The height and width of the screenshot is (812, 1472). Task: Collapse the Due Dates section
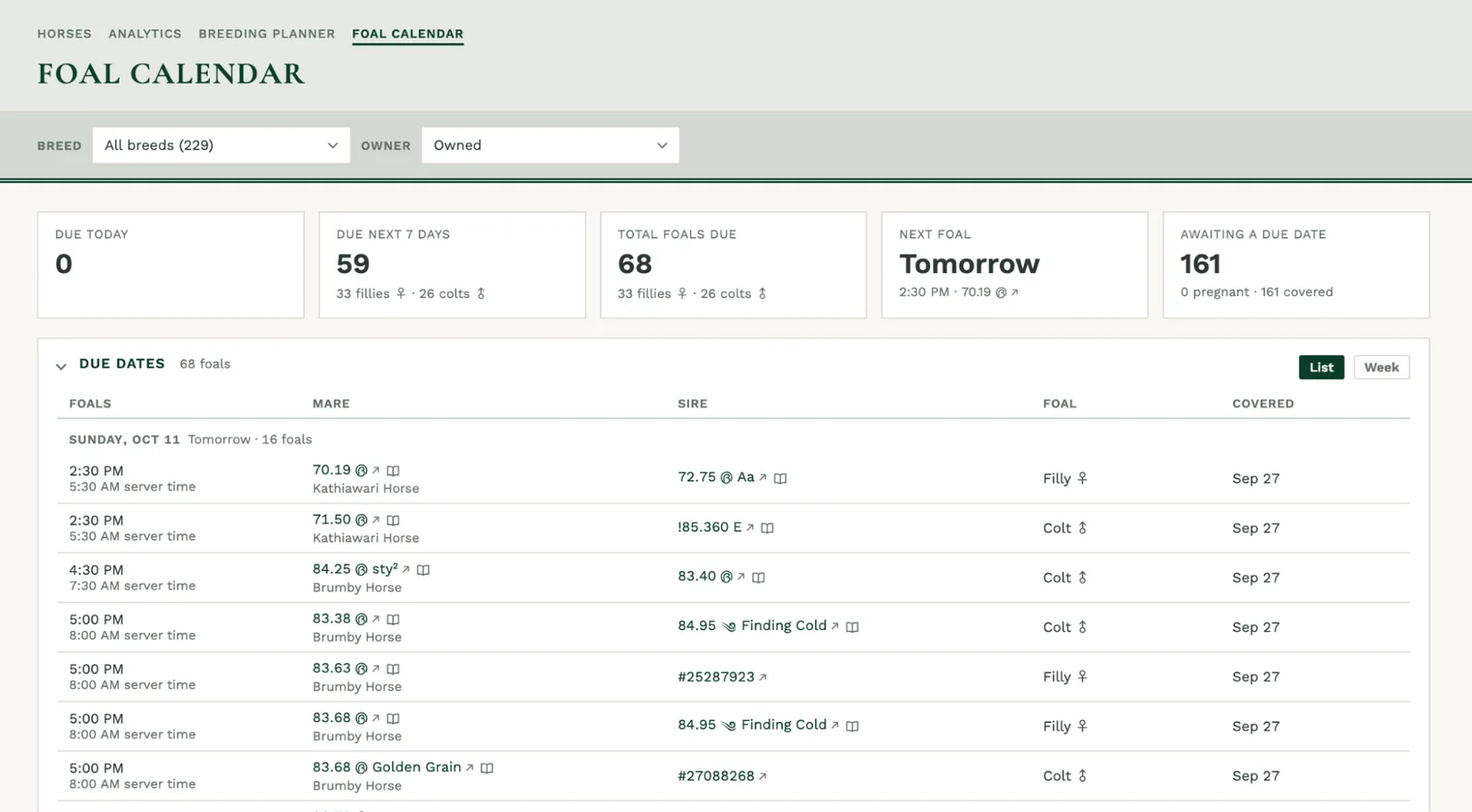61,366
